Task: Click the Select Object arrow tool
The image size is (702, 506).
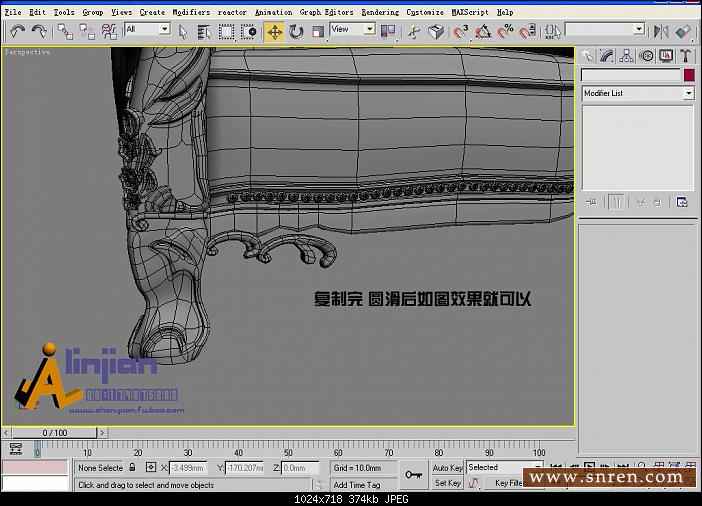Action: pos(183,31)
